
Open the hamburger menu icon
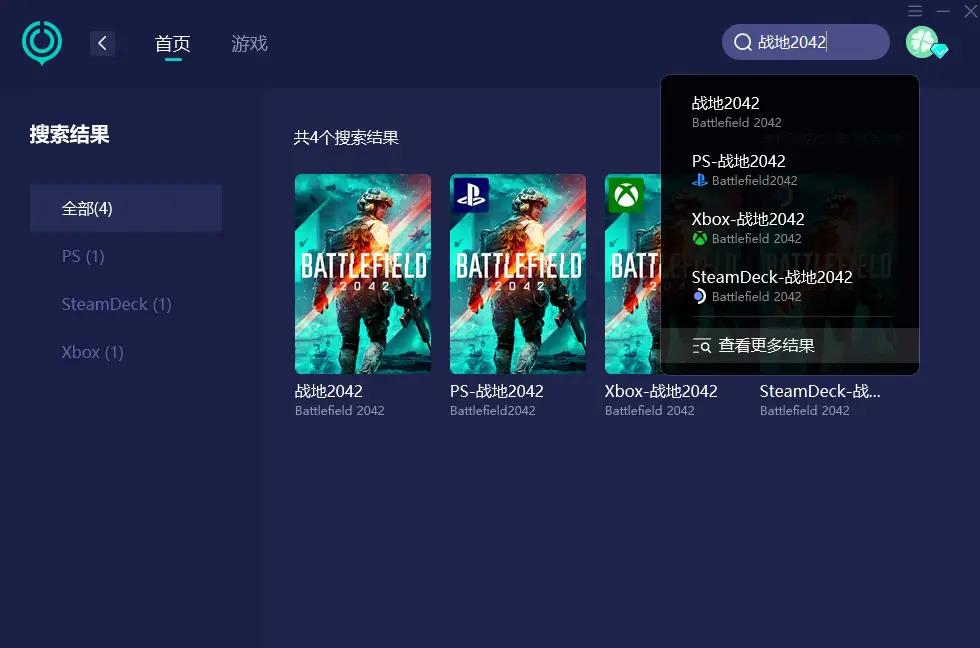[915, 11]
